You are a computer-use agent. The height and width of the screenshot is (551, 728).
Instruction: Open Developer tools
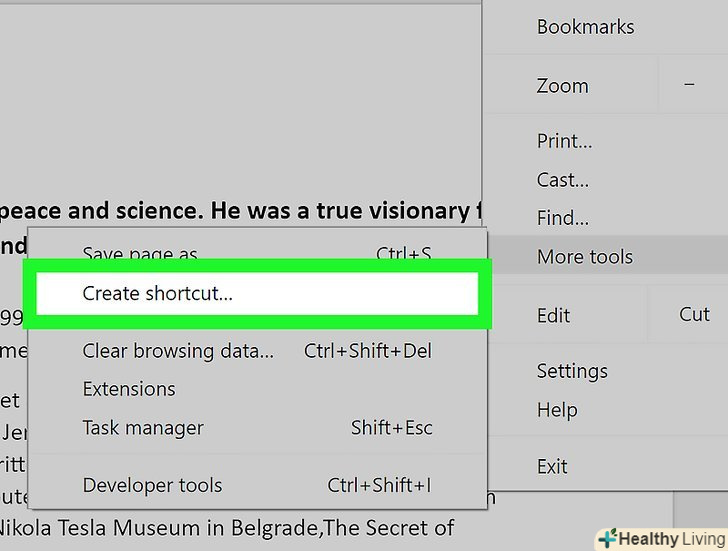(152, 486)
